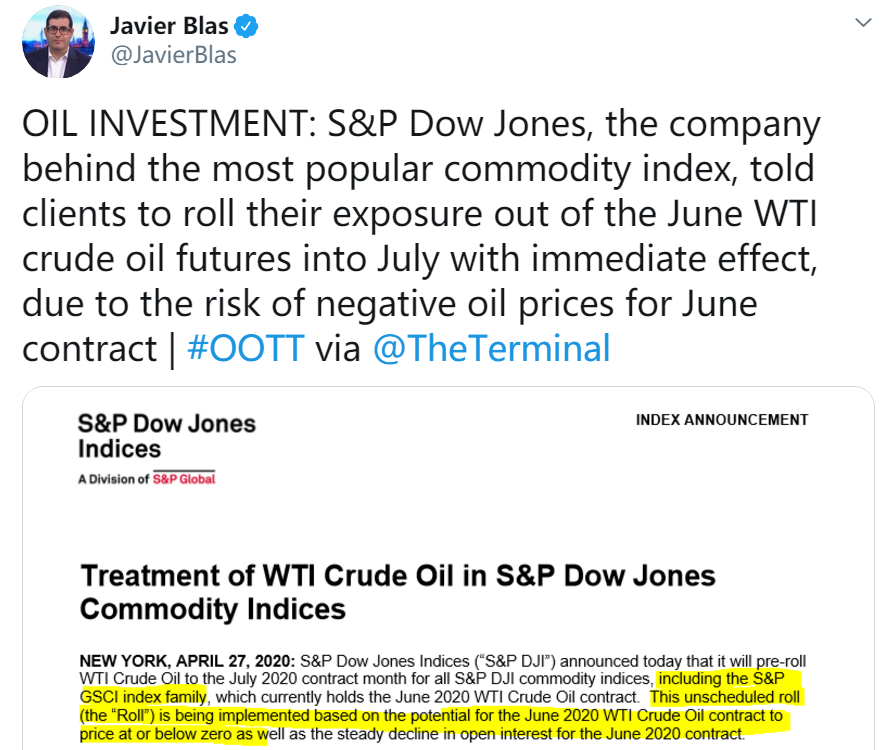Click highlighted 'GSCI index family' text
884x750 pixels.
(x=143, y=697)
